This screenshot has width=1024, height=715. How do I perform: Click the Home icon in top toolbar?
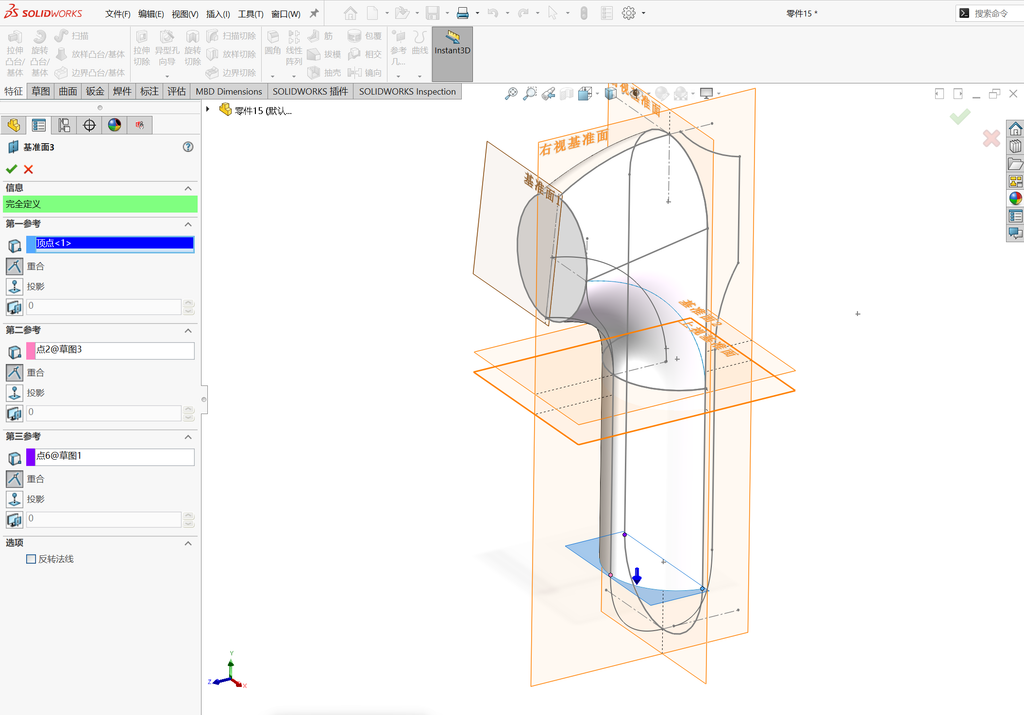[351, 13]
